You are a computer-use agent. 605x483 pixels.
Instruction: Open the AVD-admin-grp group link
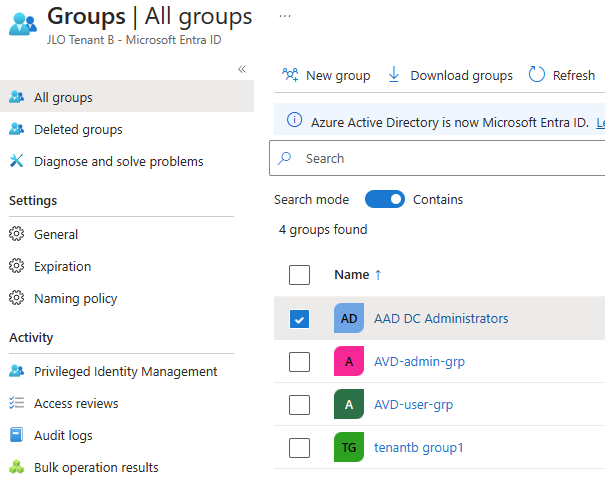pos(419,362)
